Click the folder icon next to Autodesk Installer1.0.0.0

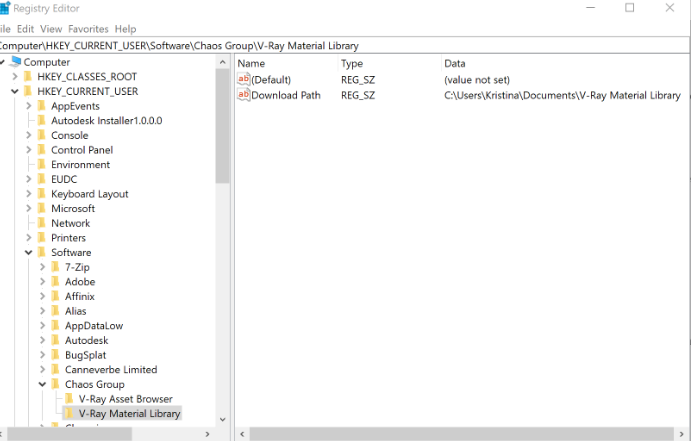[42, 120]
